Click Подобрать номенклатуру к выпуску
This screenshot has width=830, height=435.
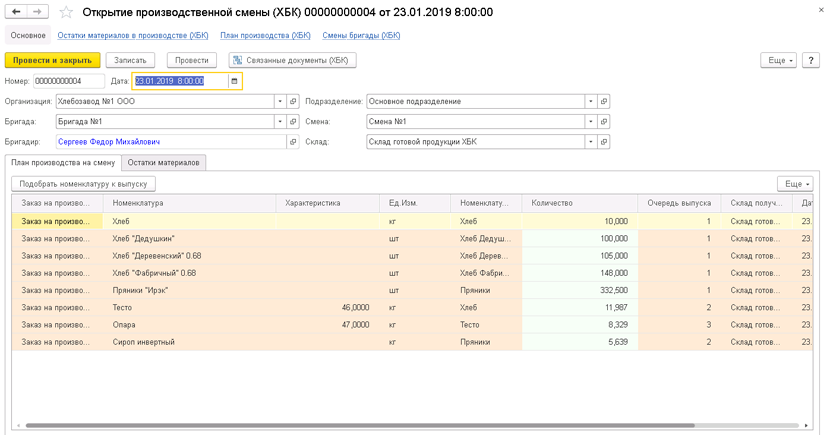click(x=83, y=184)
